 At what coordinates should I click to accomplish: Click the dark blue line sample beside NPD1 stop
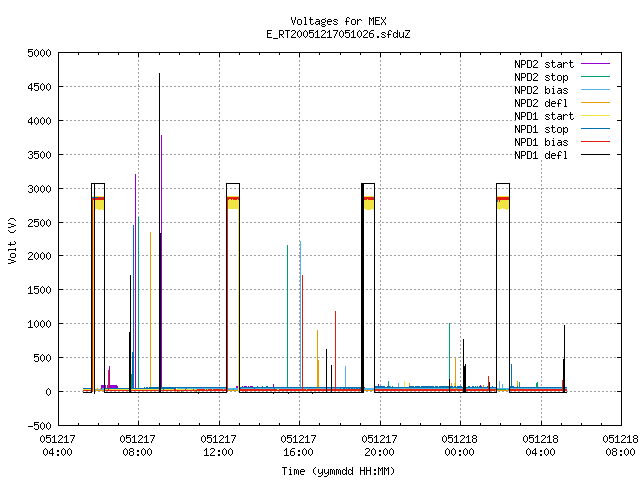tap(596, 129)
